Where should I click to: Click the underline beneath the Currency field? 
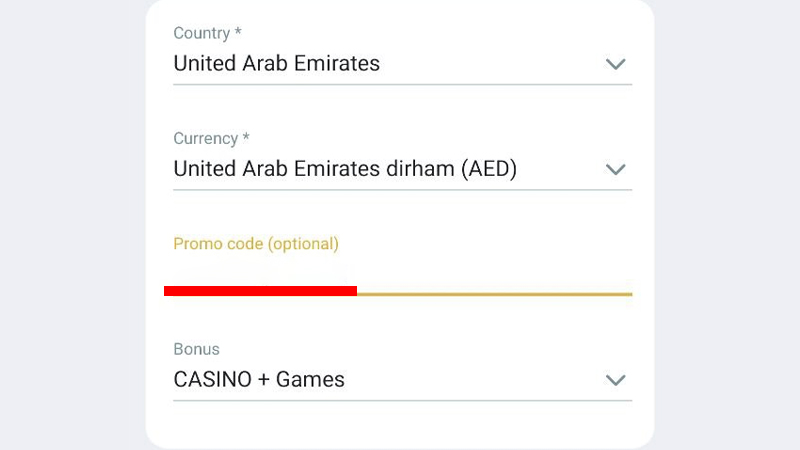pyautogui.click(x=402, y=189)
